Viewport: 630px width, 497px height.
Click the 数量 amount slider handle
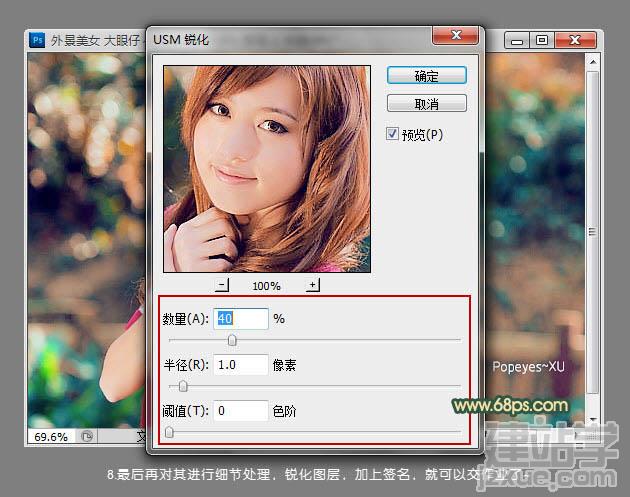click(x=232, y=340)
